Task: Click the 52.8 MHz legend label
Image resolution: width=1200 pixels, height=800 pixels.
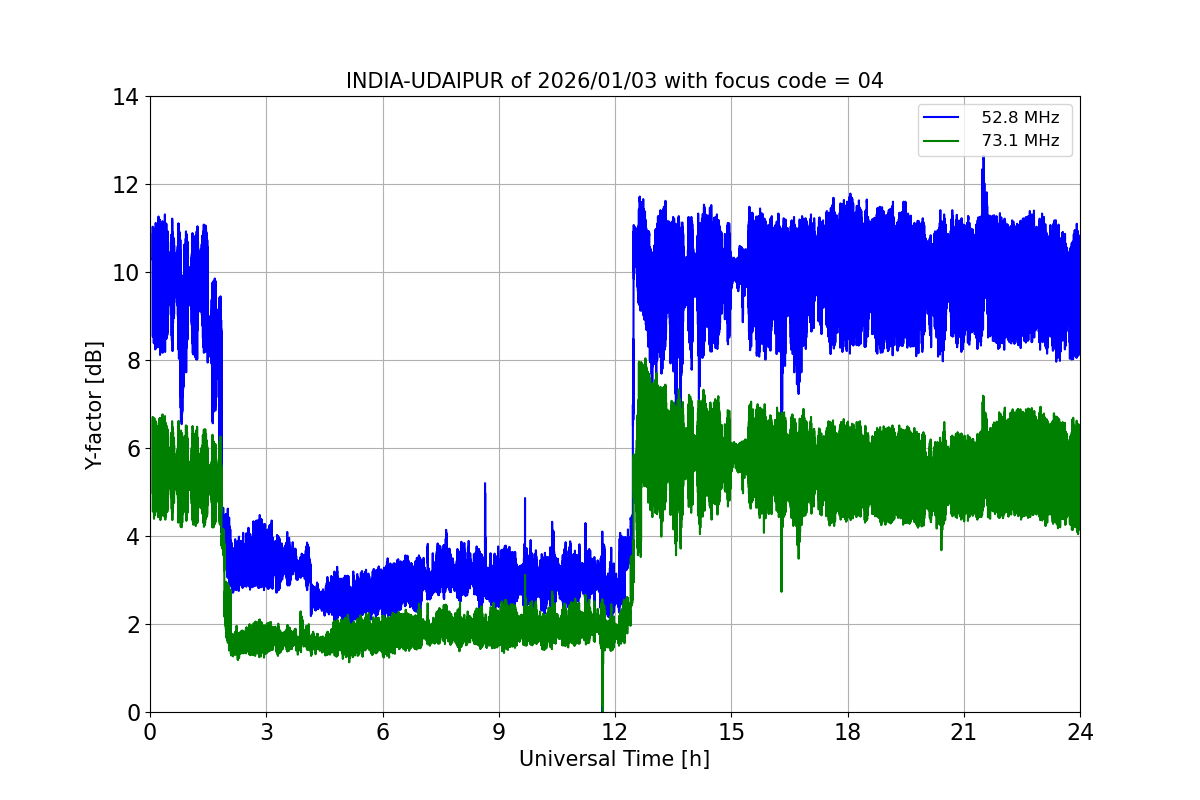Action: pyautogui.click(x=1020, y=118)
